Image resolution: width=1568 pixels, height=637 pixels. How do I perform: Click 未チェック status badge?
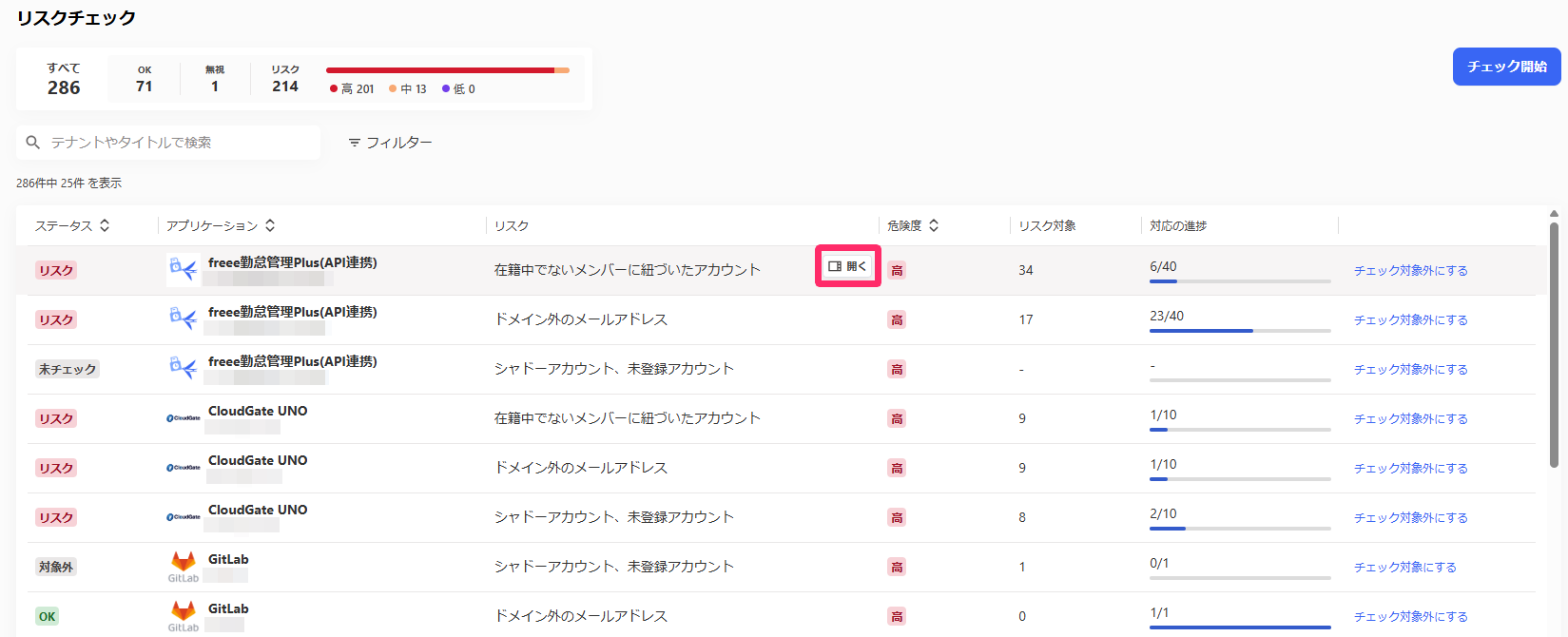(68, 369)
